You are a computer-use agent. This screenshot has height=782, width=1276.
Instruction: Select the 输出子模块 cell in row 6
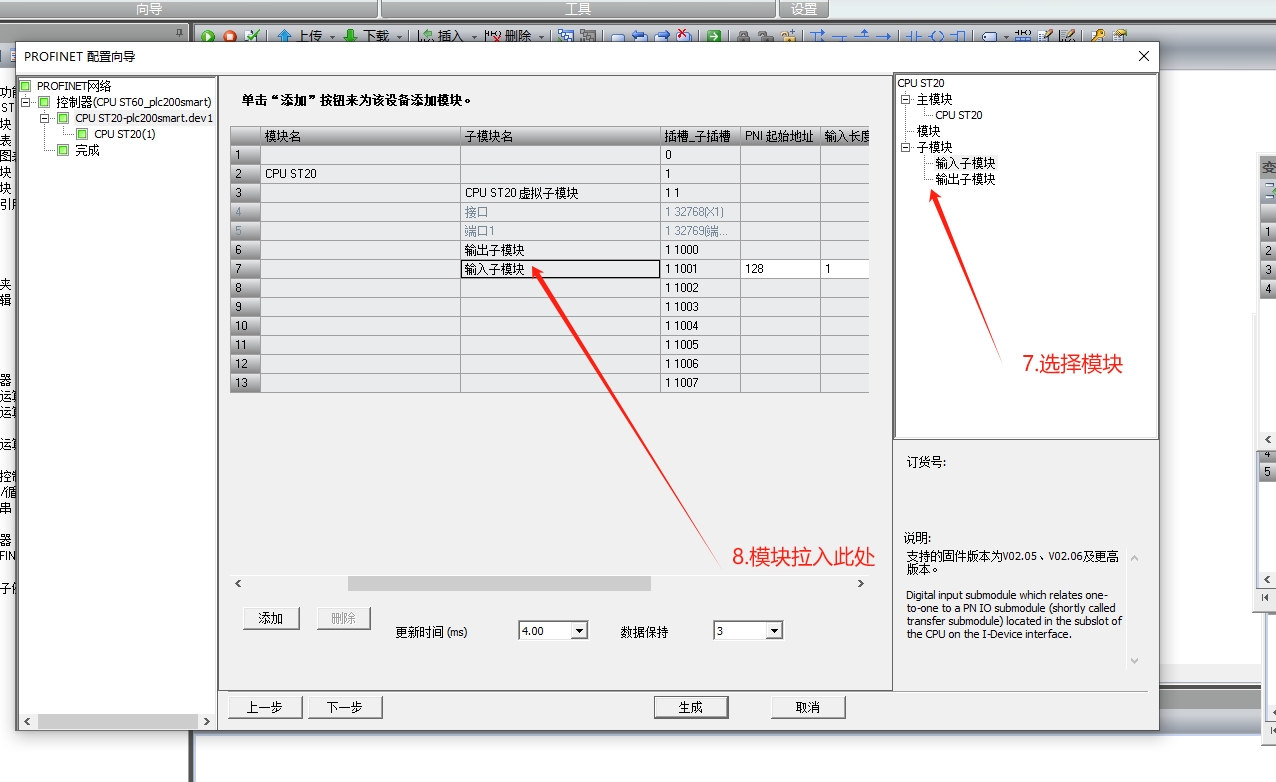point(560,250)
